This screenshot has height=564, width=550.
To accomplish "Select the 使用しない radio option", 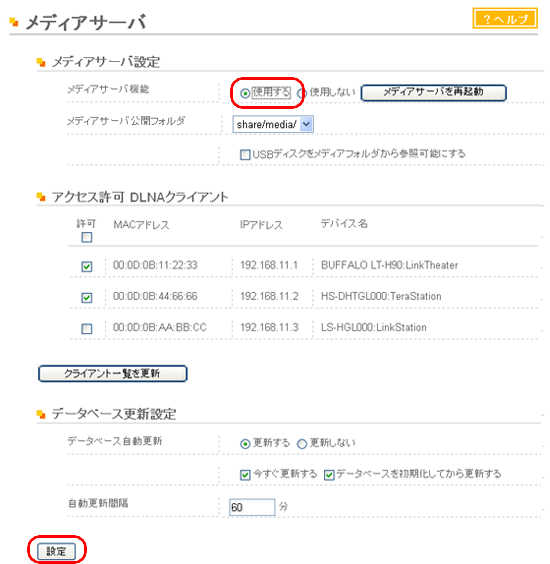I will [x=301, y=94].
